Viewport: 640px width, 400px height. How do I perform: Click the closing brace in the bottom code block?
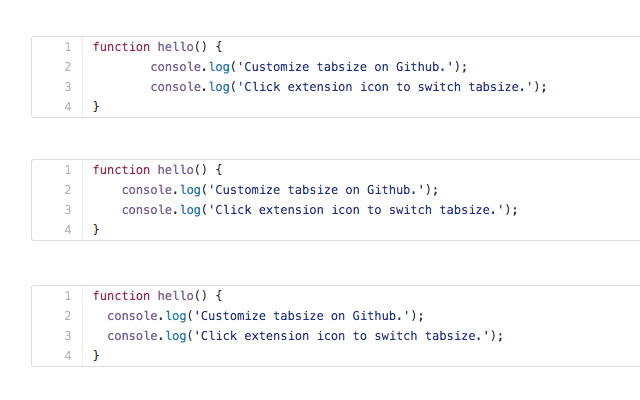pyautogui.click(x=97, y=356)
